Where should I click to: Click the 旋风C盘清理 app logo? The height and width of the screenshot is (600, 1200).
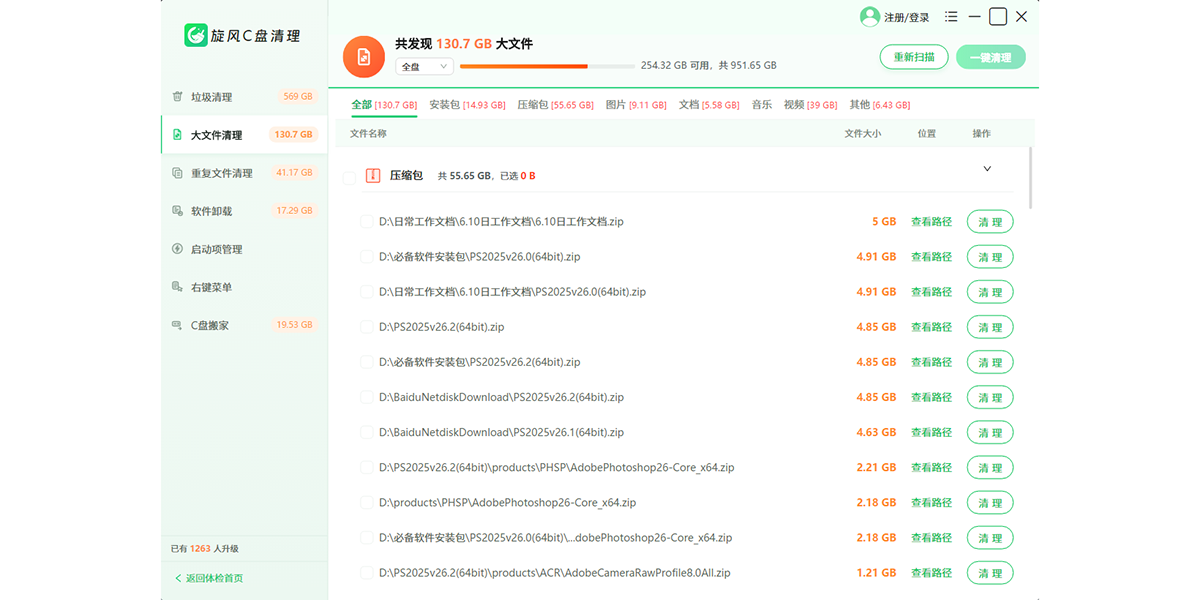coord(195,36)
